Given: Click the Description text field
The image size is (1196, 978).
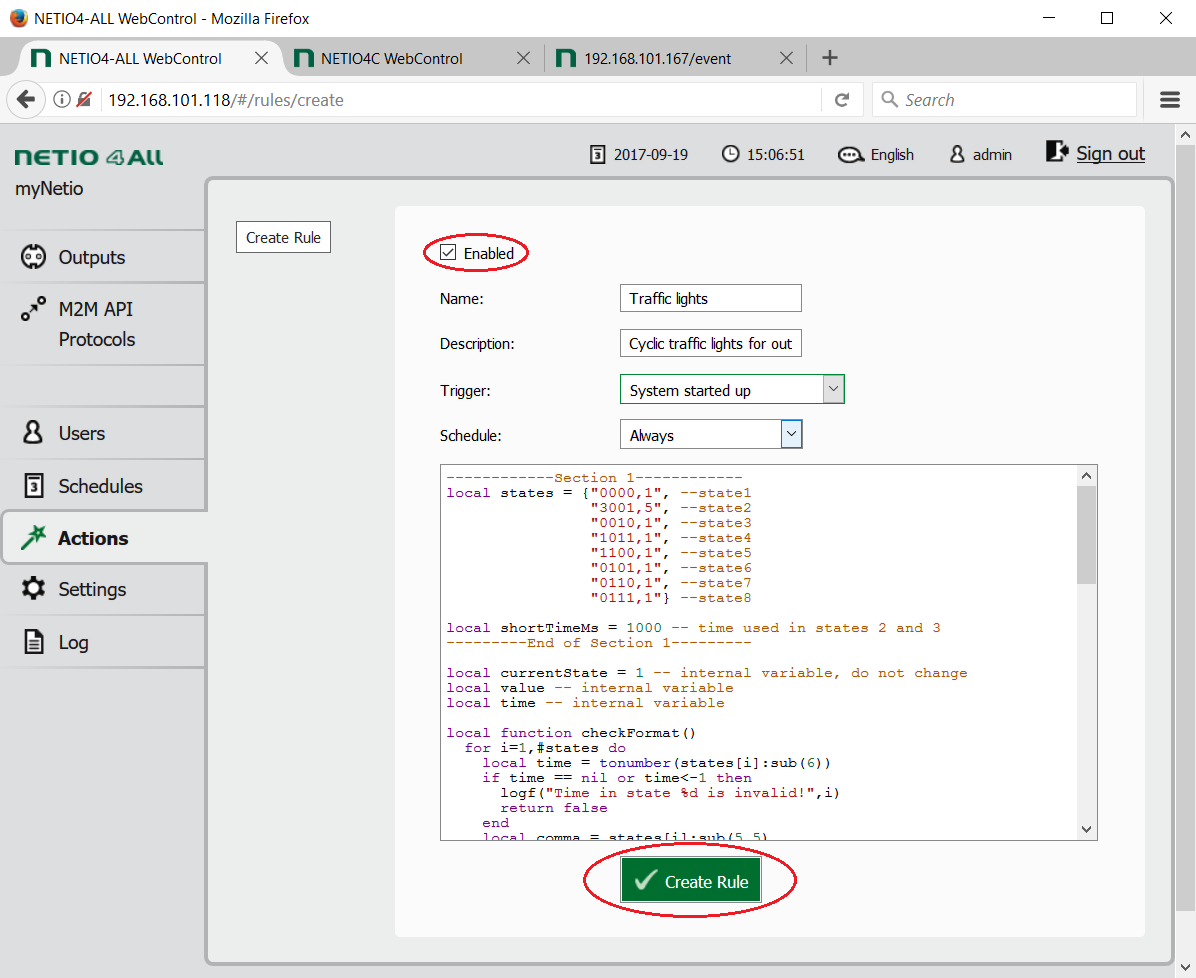Looking at the screenshot, I should [x=710, y=343].
